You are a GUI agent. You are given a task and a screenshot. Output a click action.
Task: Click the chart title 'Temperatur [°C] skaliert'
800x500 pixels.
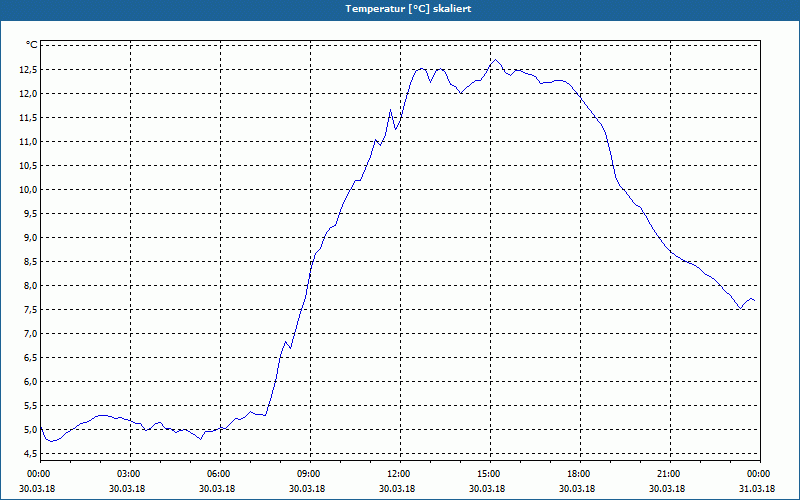click(408, 9)
